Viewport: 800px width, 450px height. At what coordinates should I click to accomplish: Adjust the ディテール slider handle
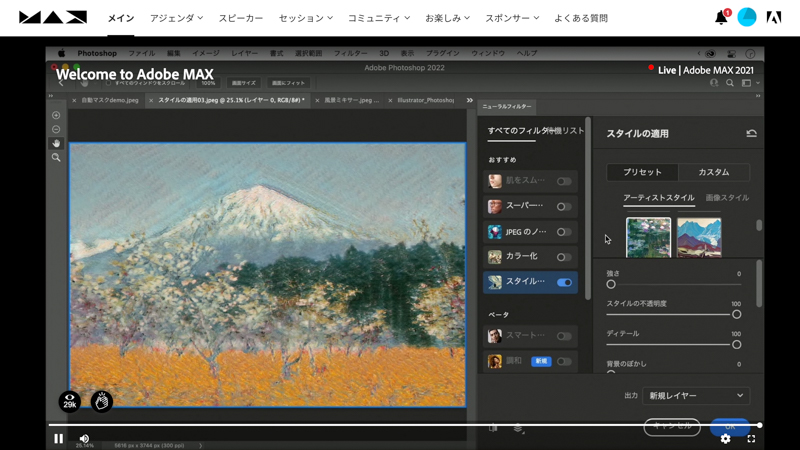[736, 344]
